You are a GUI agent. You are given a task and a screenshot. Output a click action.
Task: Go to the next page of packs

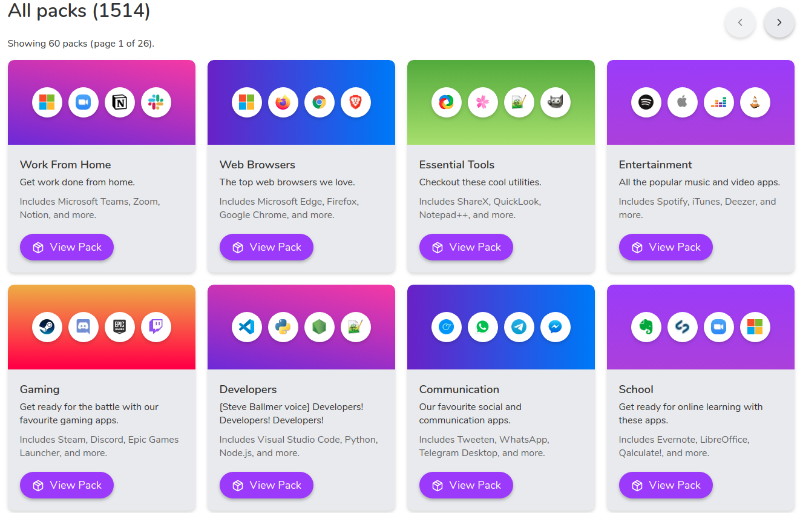coord(779,22)
